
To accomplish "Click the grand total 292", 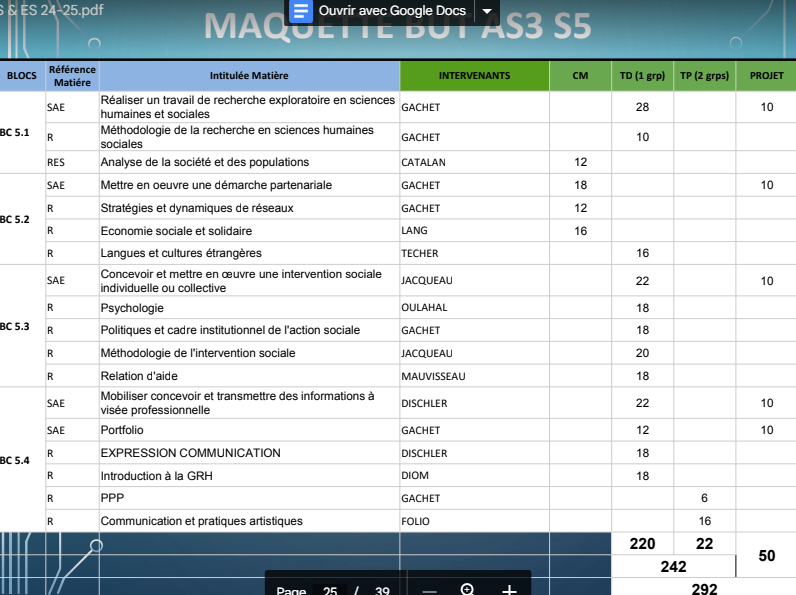I will tap(704, 589).
